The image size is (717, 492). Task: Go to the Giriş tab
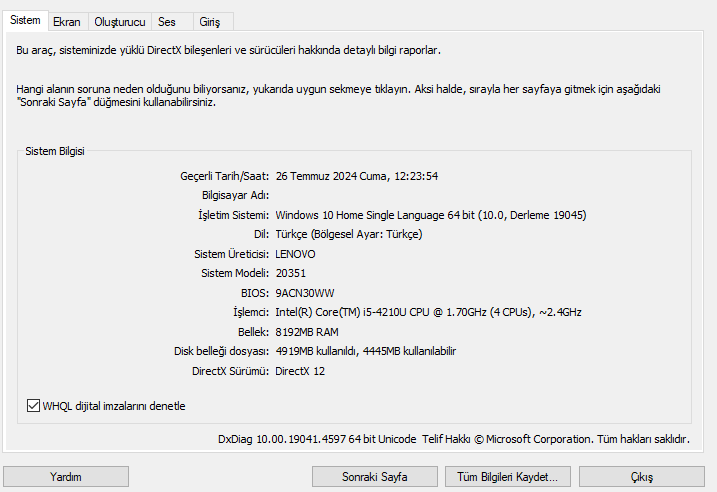[210, 21]
